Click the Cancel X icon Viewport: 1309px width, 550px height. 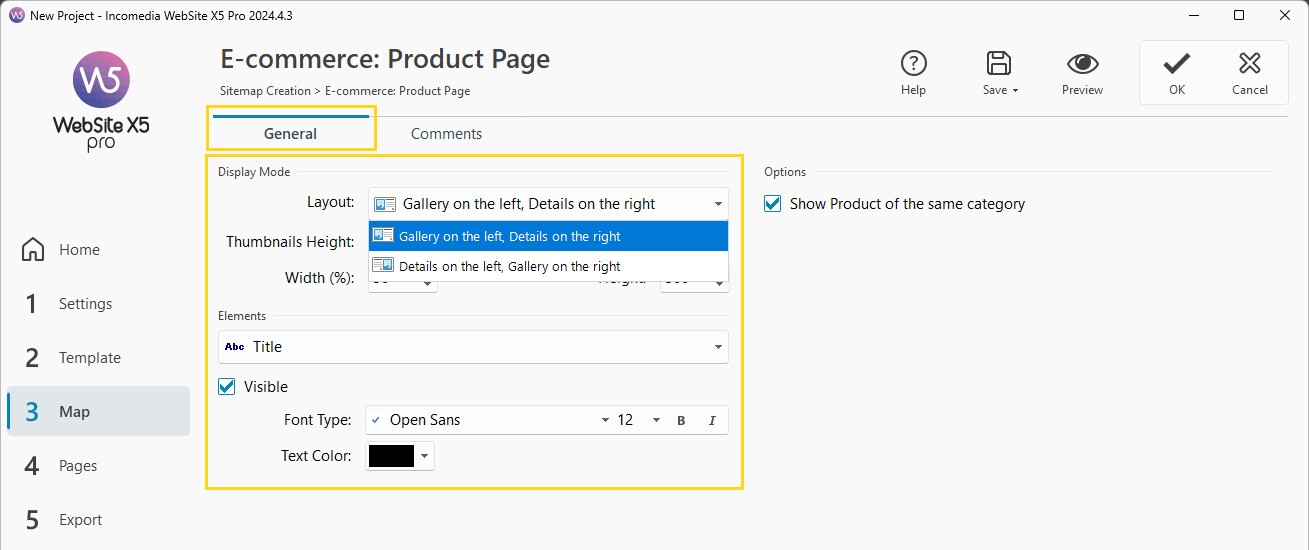click(1249, 64)
